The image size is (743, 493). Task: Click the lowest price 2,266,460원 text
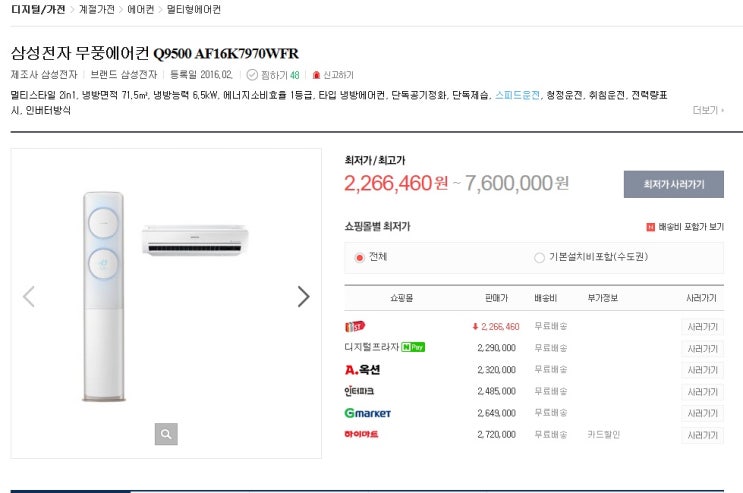click(396, 183)
